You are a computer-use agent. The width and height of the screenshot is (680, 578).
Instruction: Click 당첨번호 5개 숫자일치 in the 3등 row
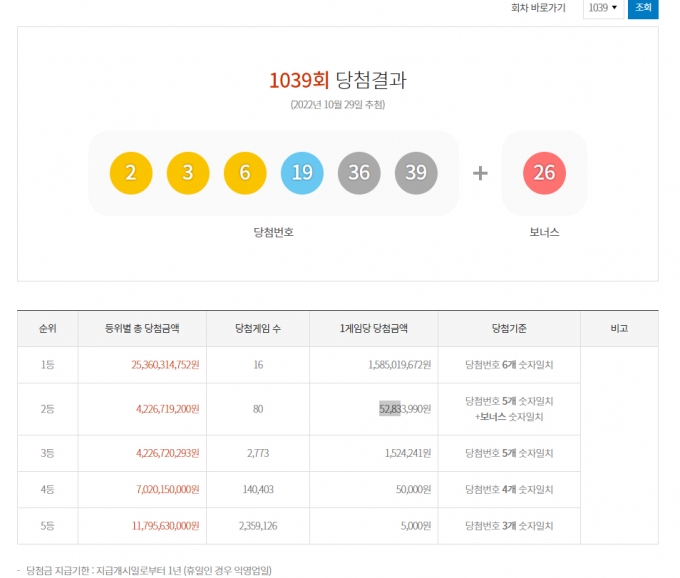click(x=509, y=454)
